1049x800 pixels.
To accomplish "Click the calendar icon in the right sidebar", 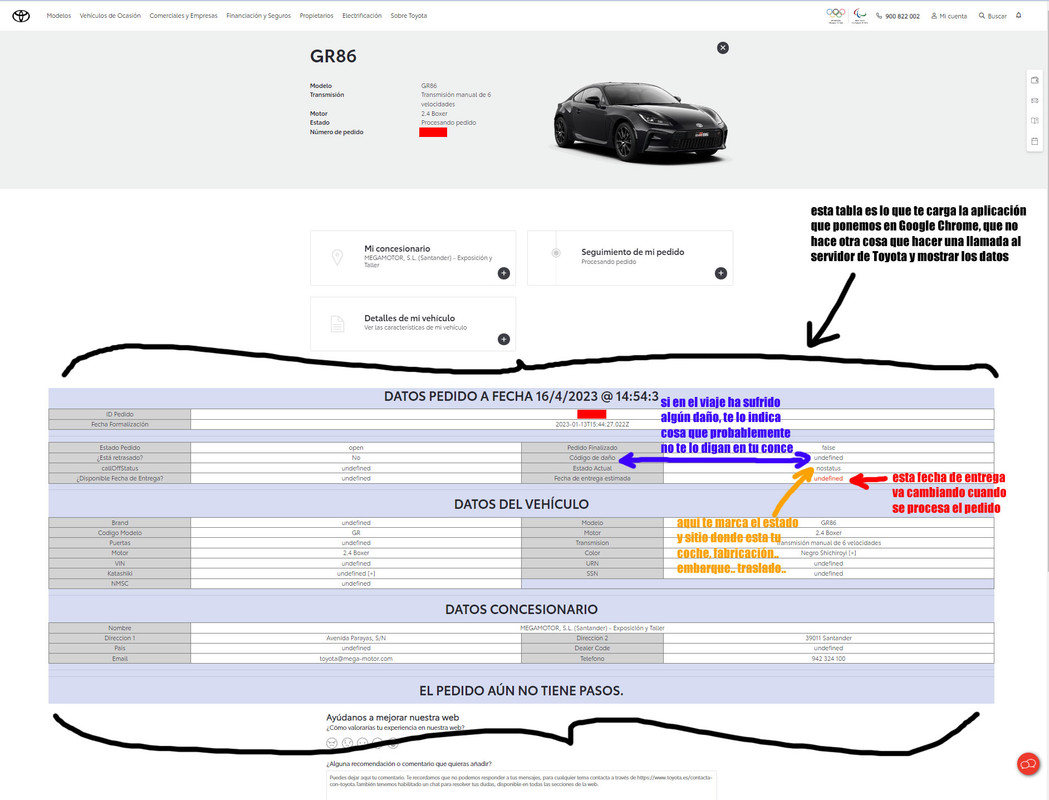I will tap(1034, 141).
